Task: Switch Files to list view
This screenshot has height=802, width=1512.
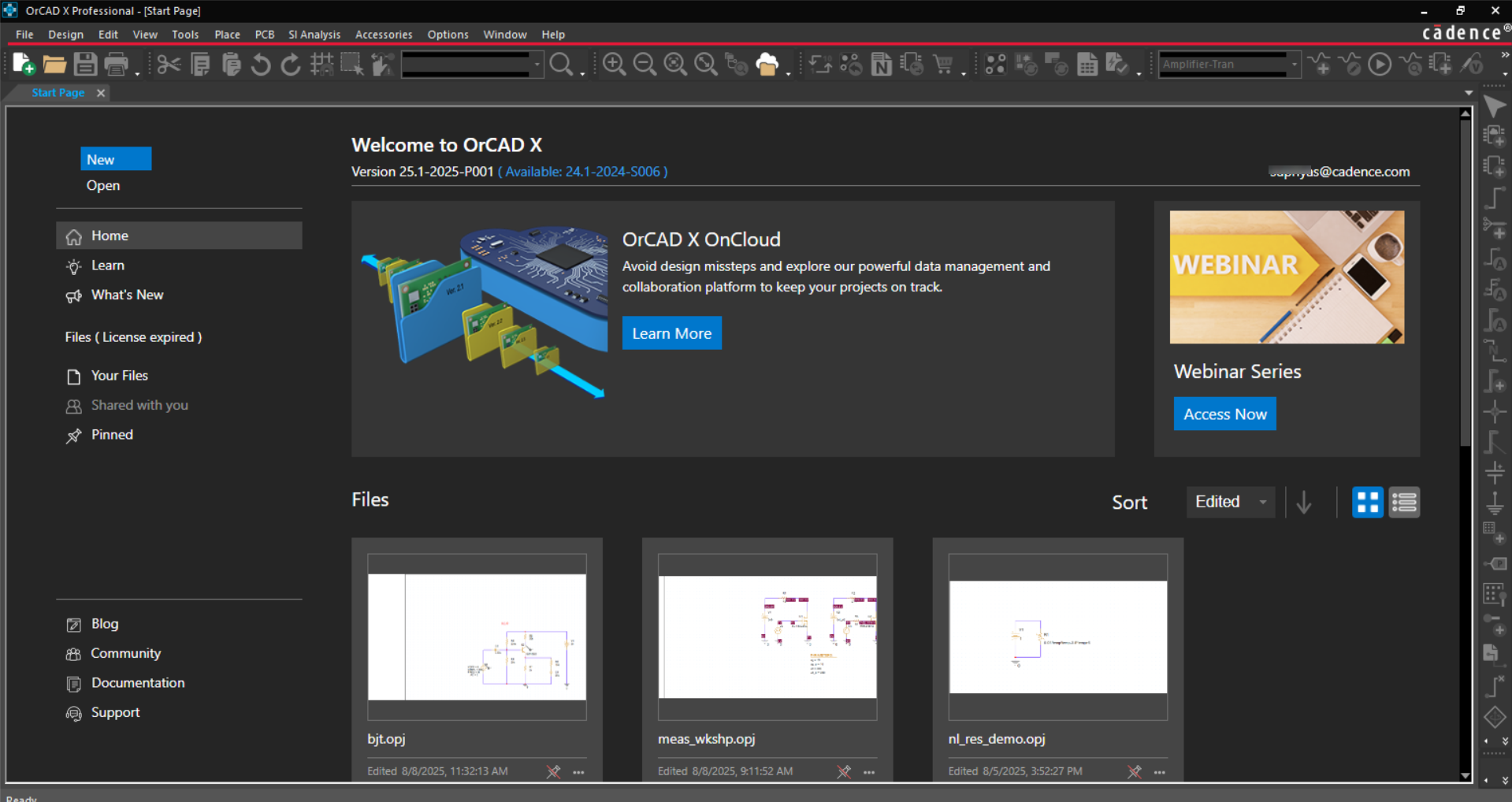Action: click(x=1404, y=502)
